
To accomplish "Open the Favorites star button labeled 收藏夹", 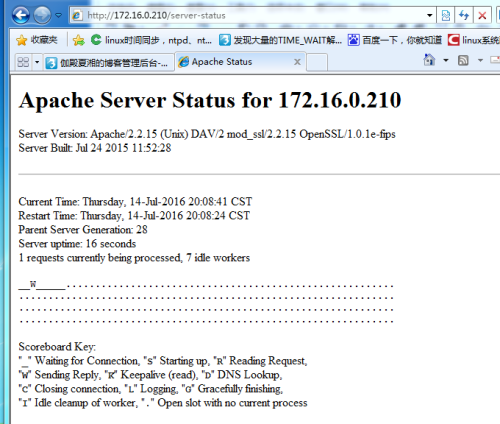I will coord(37,40).
